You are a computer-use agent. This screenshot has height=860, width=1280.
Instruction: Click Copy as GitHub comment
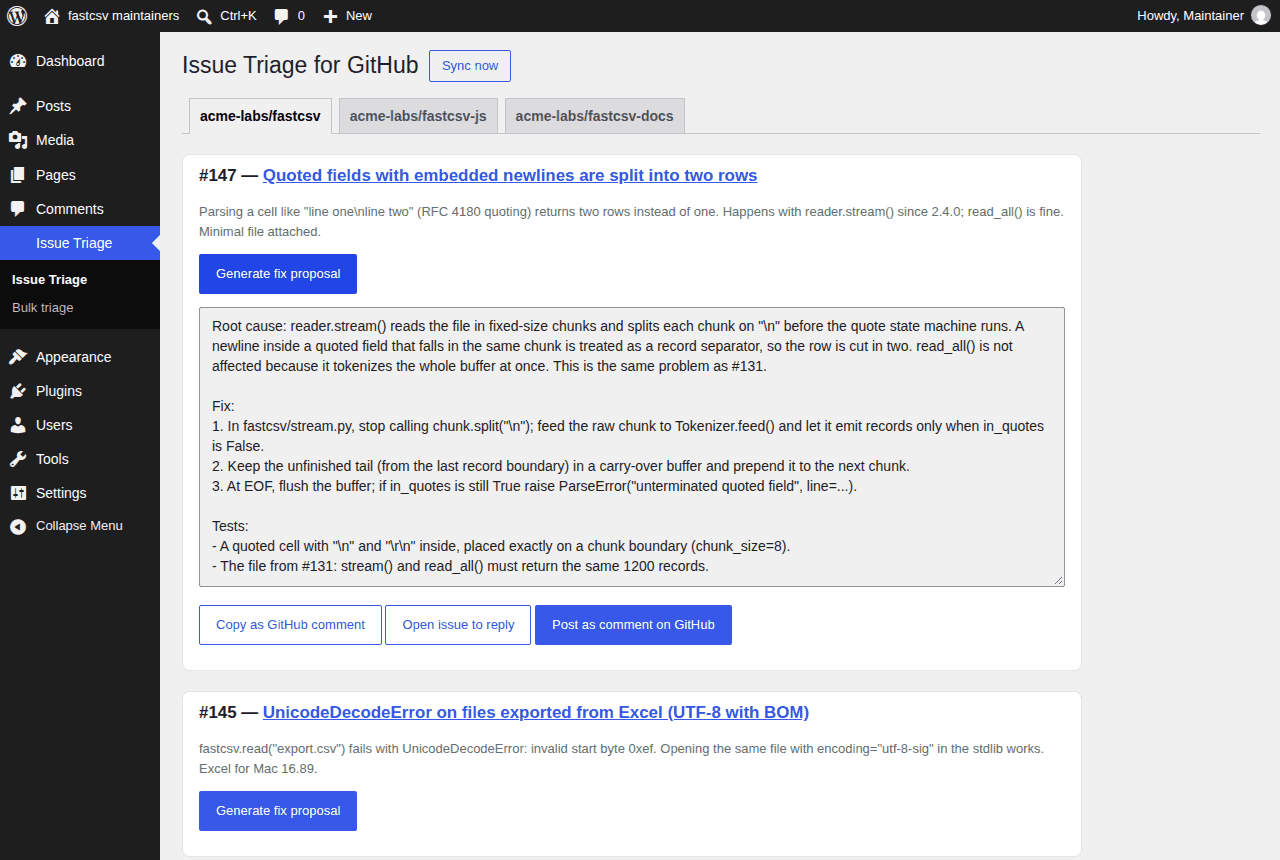(290, 625)
